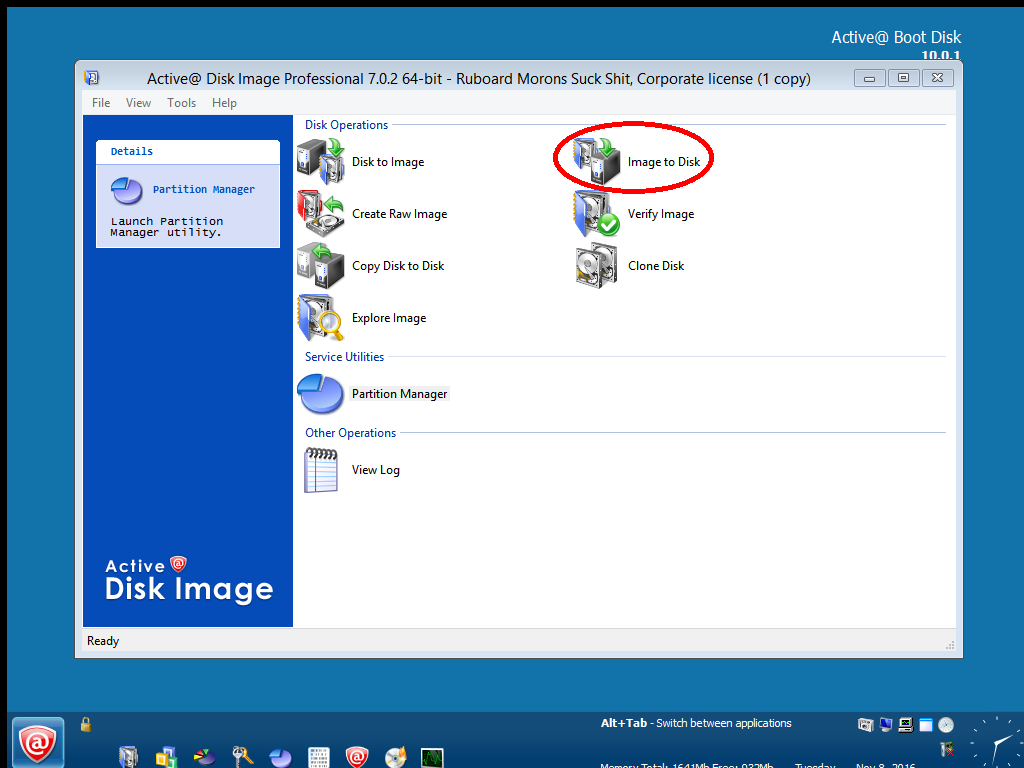Open the Tools menu
Viewport: 1024px width, 768px height.
pos(181,102)
